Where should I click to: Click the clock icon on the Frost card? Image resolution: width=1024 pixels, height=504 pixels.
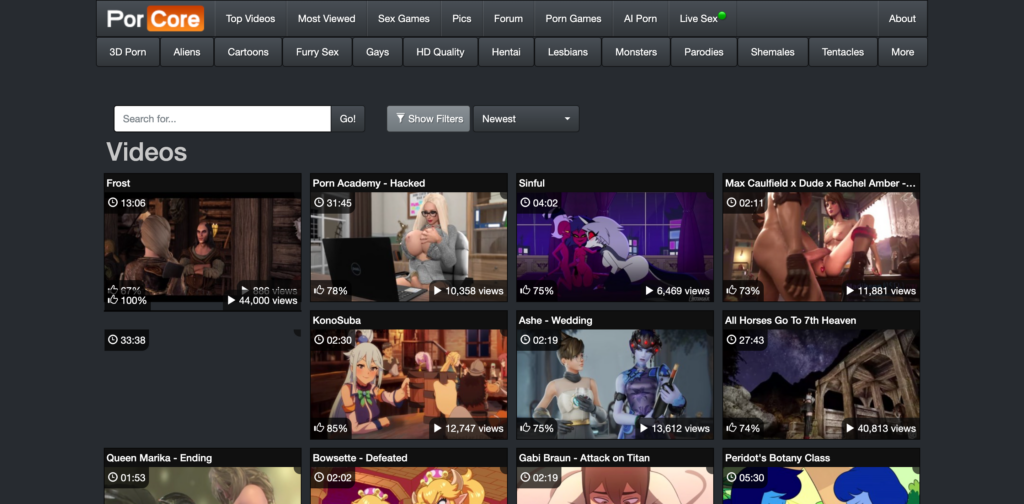click(112, 203)
